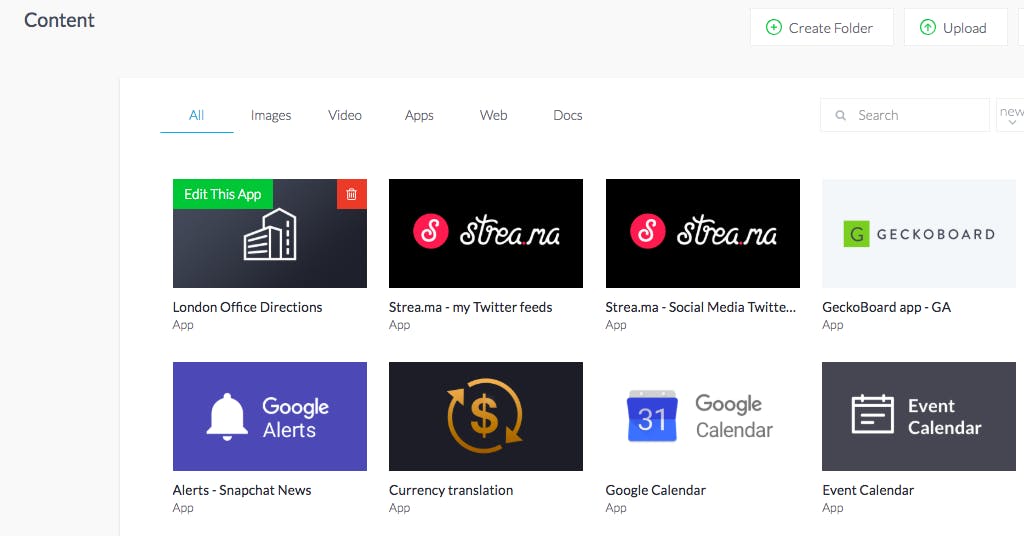The height and width of the screenshot is (536, 1024).
Task: Click the Strea.ma - my Twitter feeds title
Action: (471, 307)
